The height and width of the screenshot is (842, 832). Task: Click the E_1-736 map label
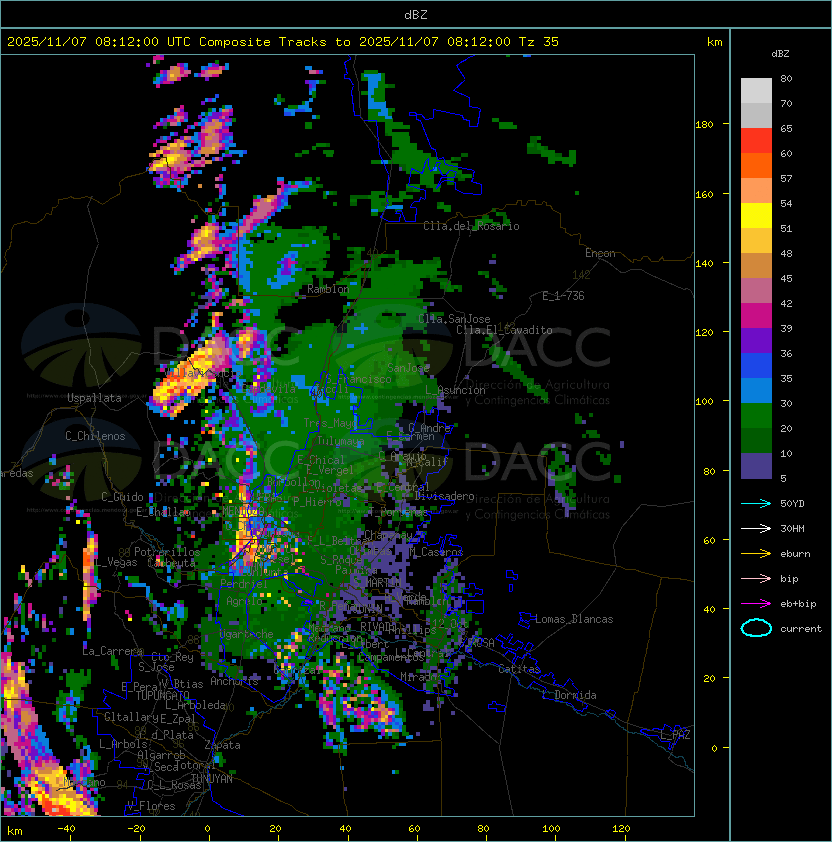coord(563,296)
